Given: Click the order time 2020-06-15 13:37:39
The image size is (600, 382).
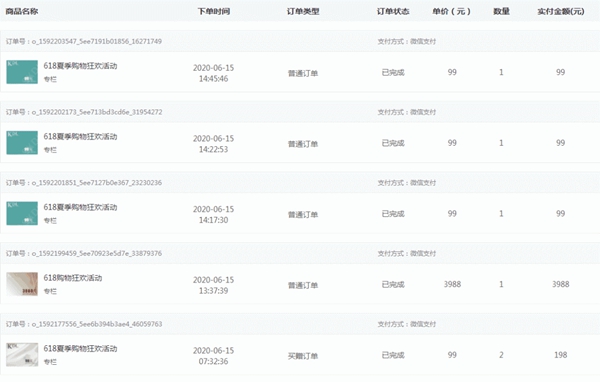Looking at the screenshot, I should [214, 285].
